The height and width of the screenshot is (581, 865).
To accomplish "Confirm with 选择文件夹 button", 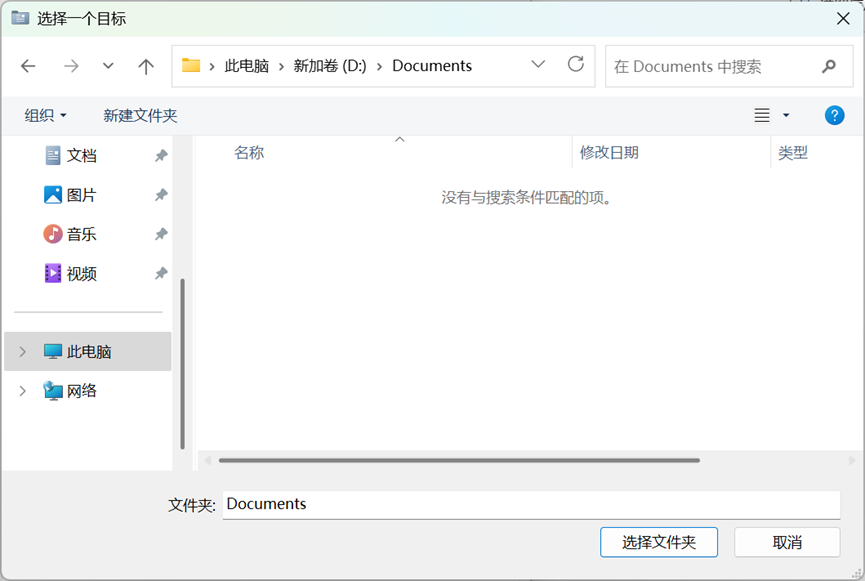I will click(658, 542).
